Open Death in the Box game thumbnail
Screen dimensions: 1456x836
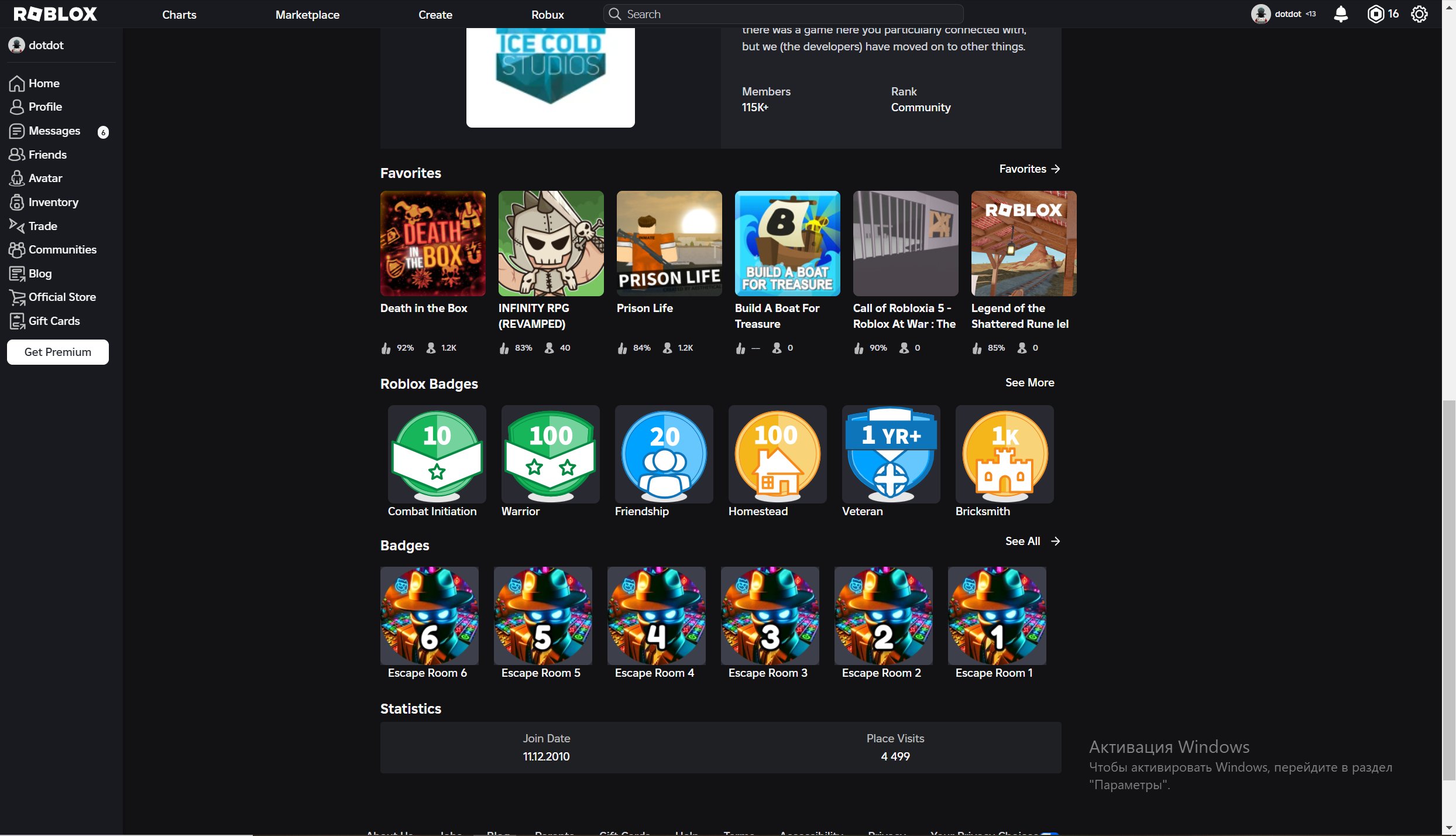tap(433, 244)
